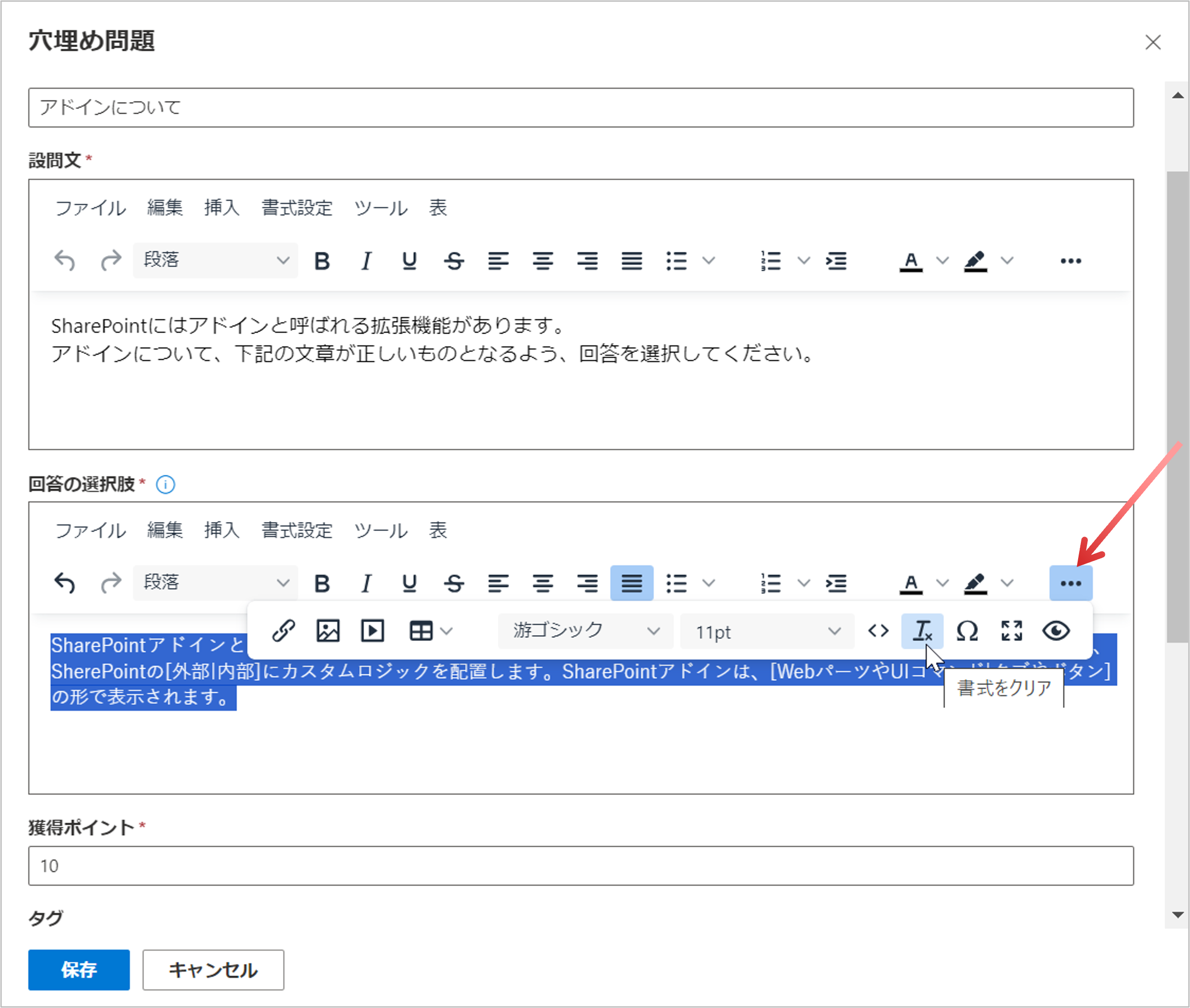Viewport: 1190px width, 1008px height.
Task: Insert special character omega icon
Action: point(967,631)
